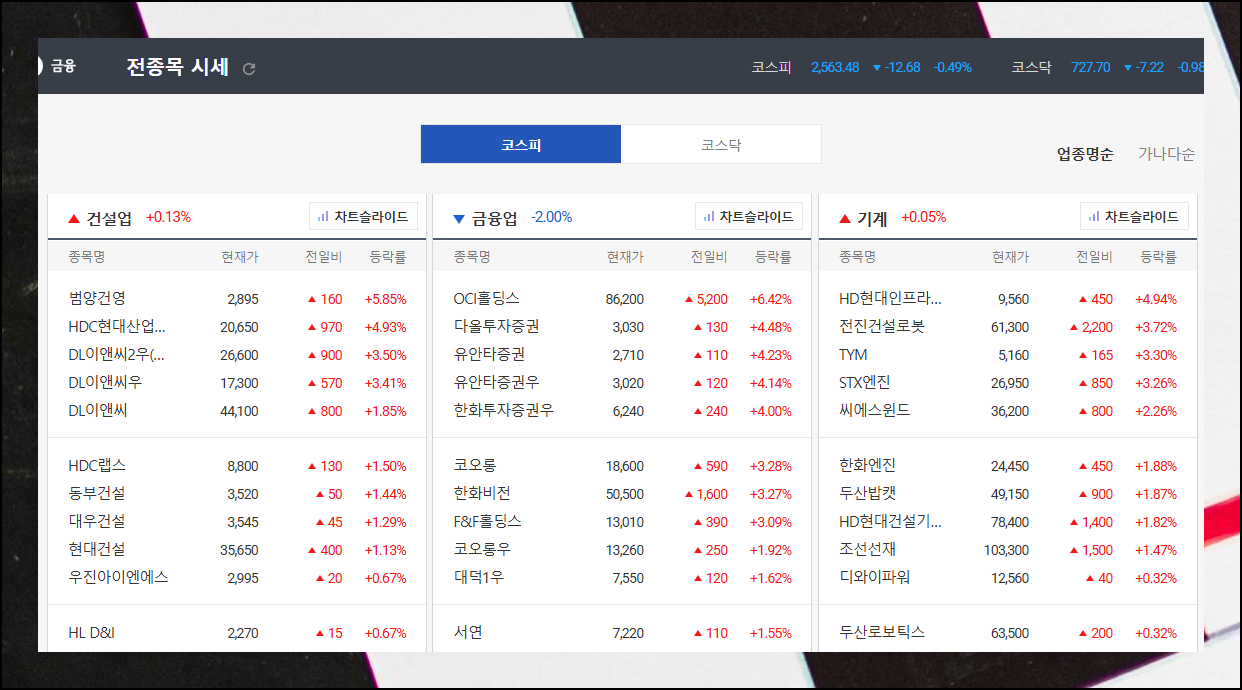Open stock HL D&I

tap(93, 633)
